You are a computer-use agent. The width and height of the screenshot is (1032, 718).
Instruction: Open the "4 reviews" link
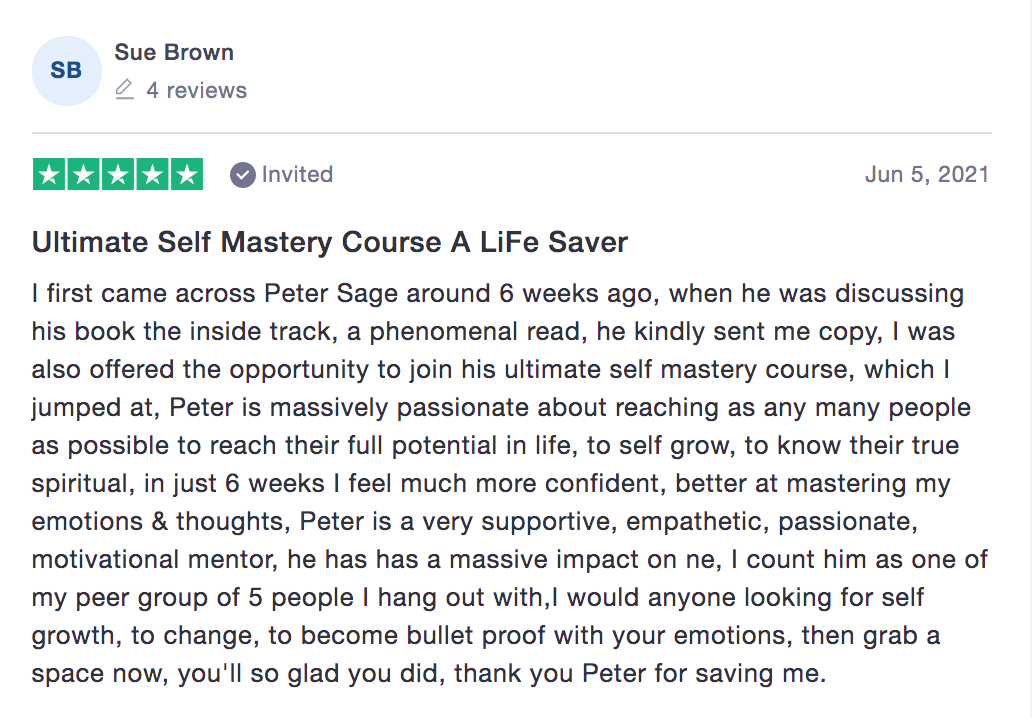point(196,90)
